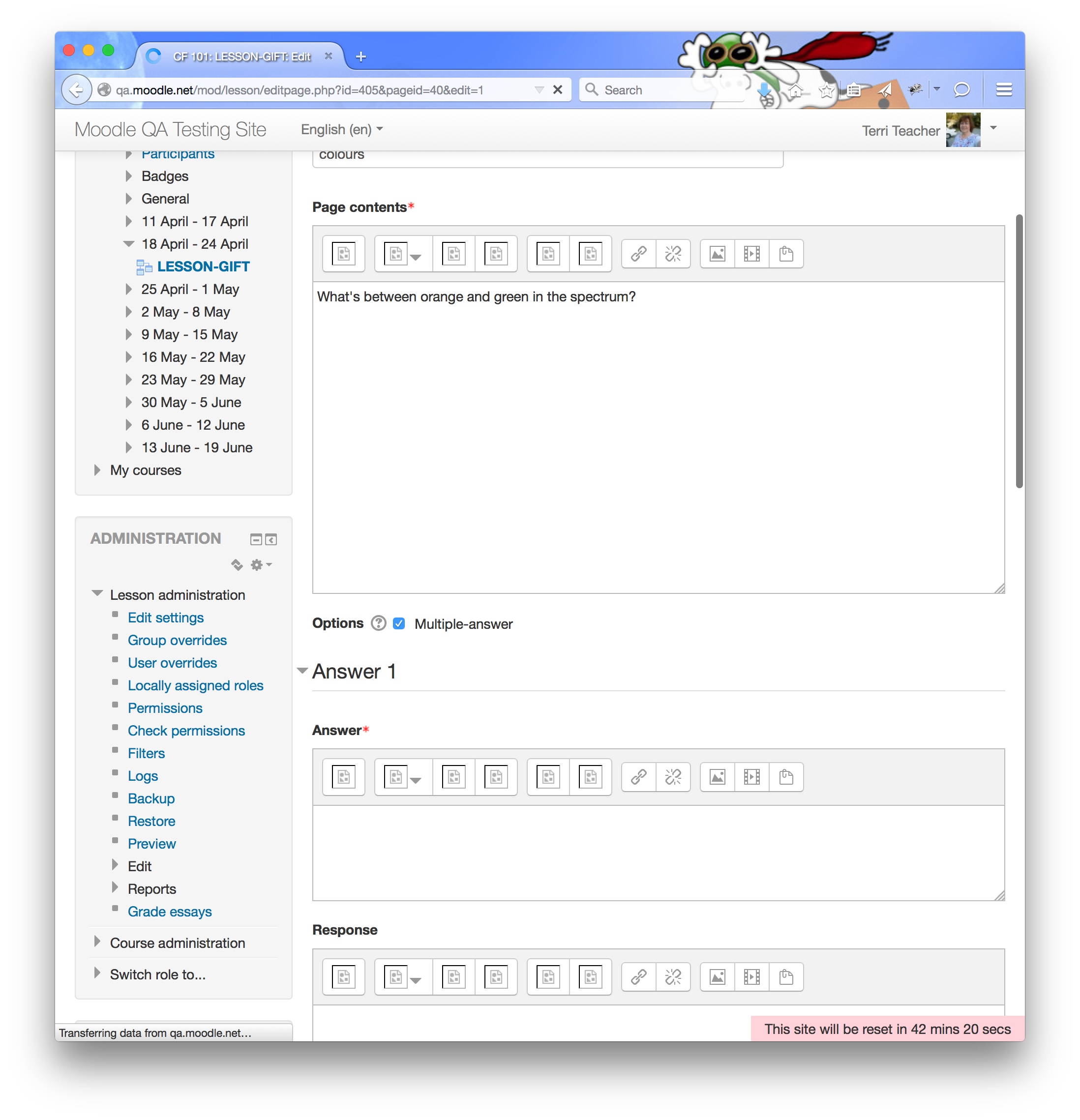
Task: Collapse the 18 April - 24 April section
Action: pyautogui.click(x=129, y=244)
